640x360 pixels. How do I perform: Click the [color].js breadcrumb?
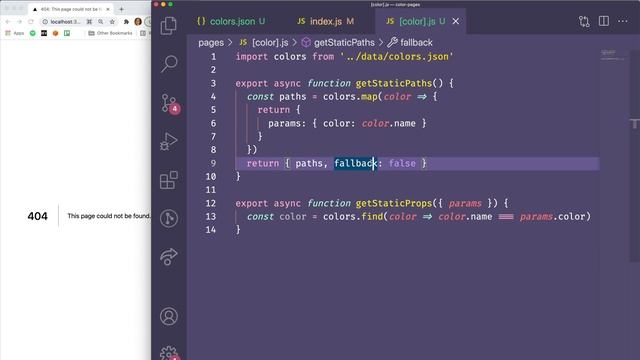264,42
